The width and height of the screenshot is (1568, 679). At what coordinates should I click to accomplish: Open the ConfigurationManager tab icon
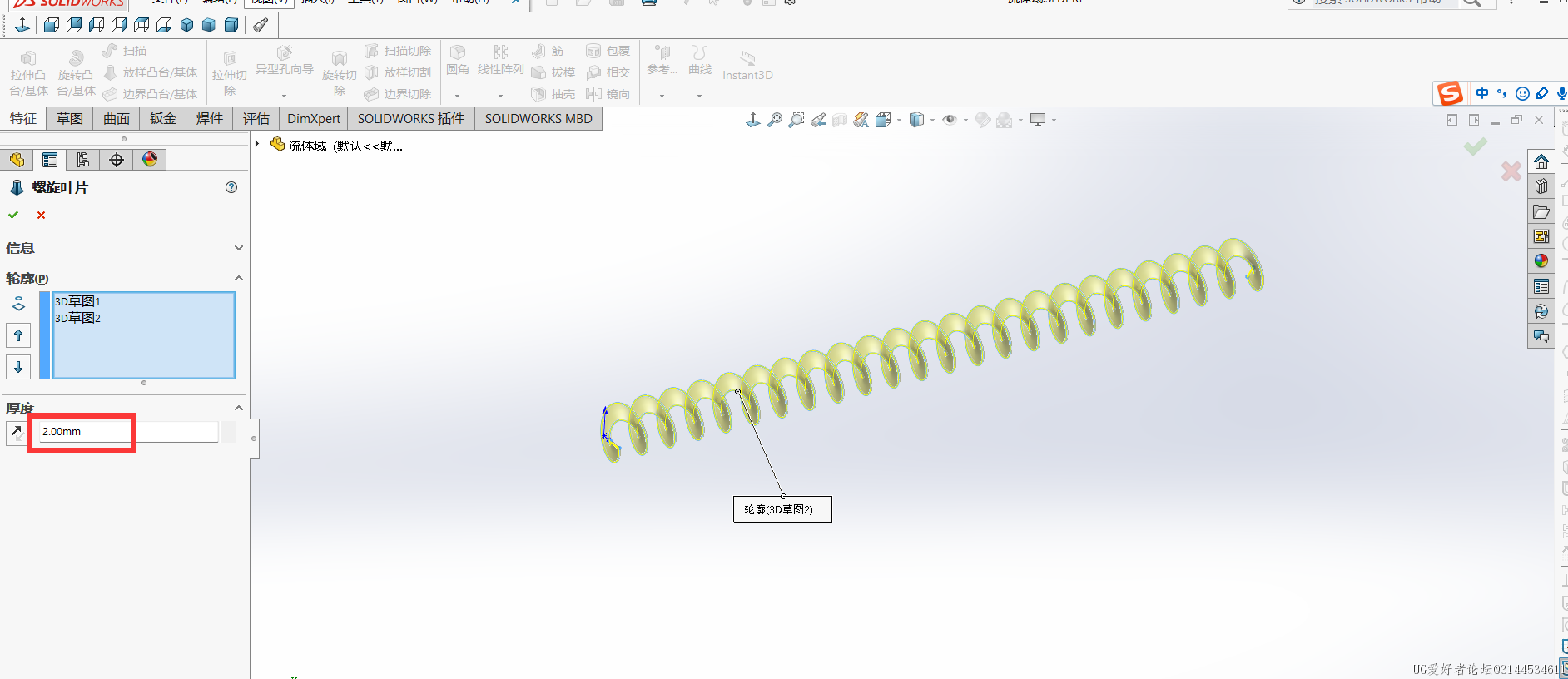pos(83,160)
